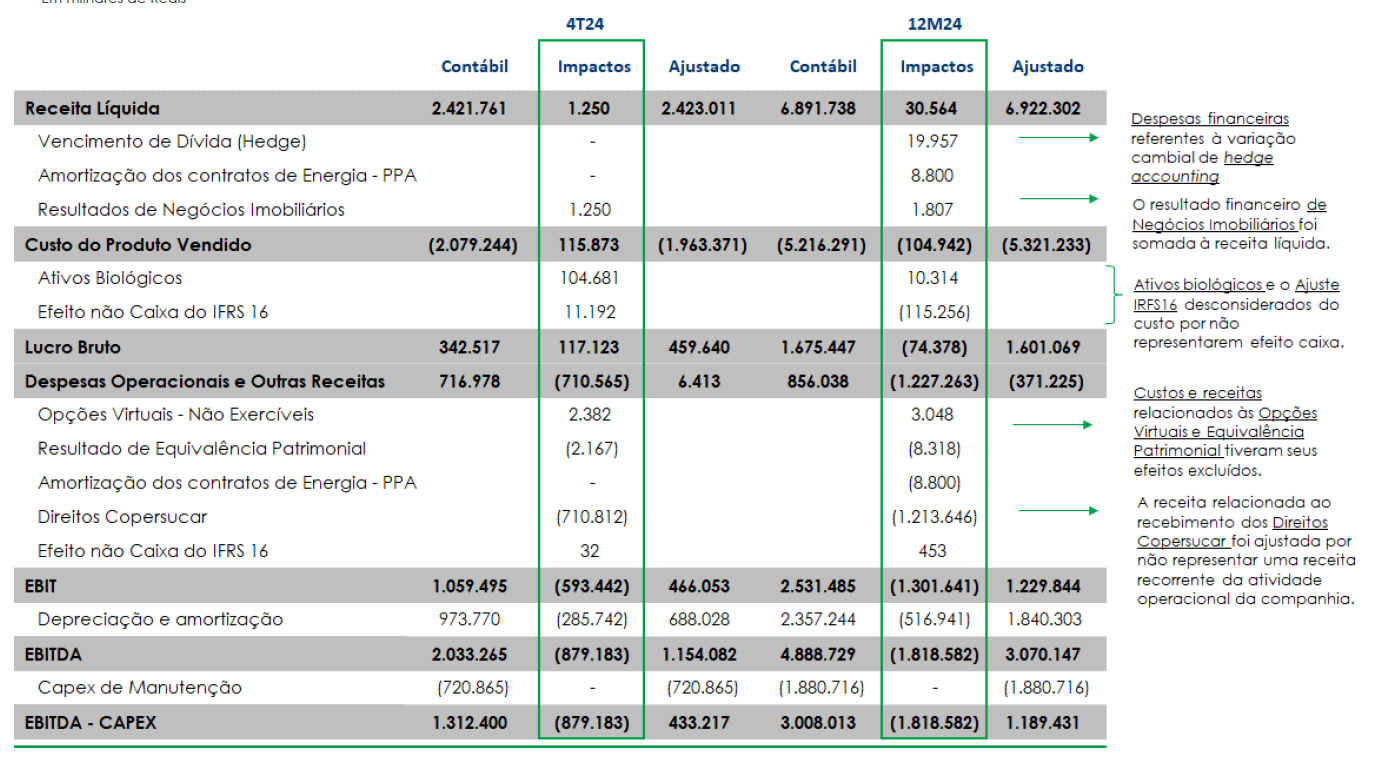The height and width of the screenshot is (766, 1379).
Task: Select the EBITDA - CAPEX row label
Action: pos(91,722)
